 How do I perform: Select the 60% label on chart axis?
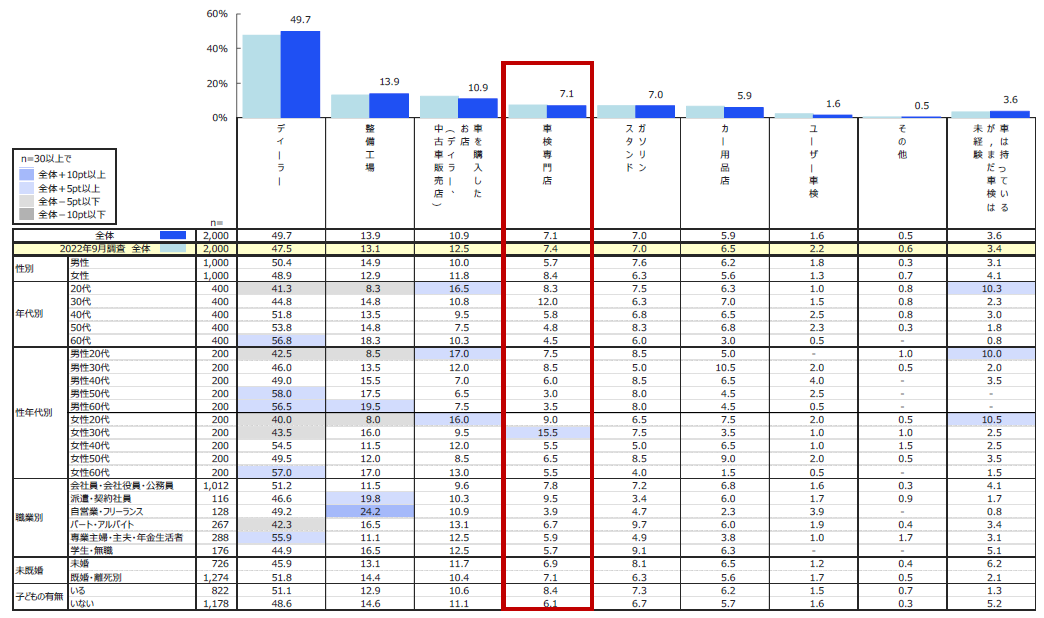pos(216,14)
